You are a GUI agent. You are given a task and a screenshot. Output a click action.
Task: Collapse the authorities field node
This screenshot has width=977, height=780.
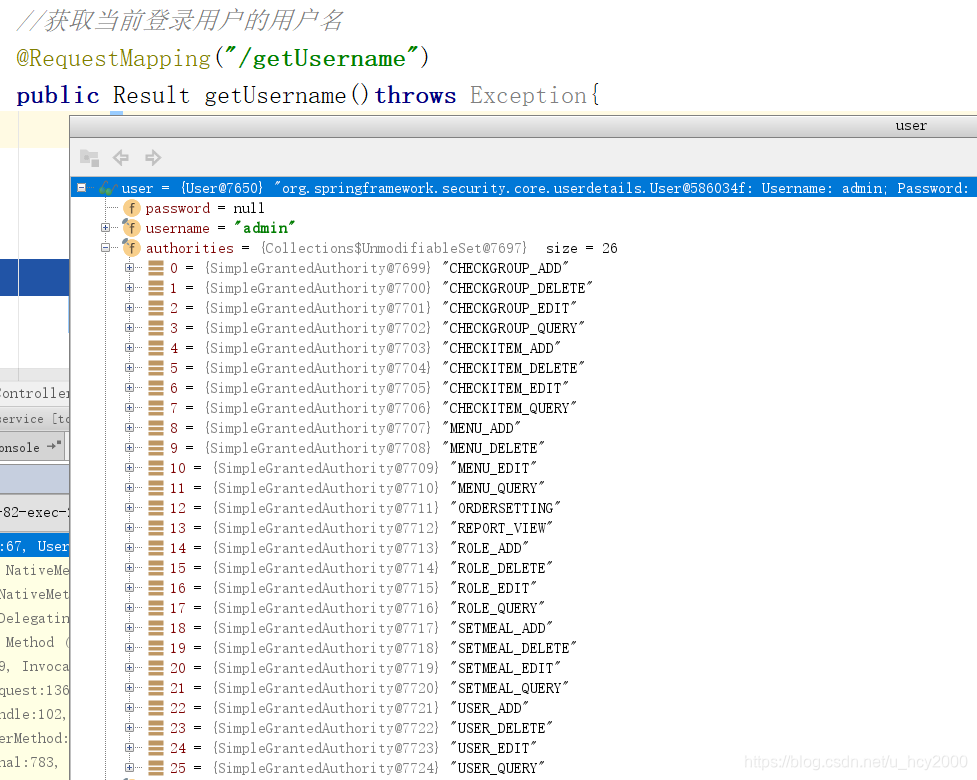[105, 247]
